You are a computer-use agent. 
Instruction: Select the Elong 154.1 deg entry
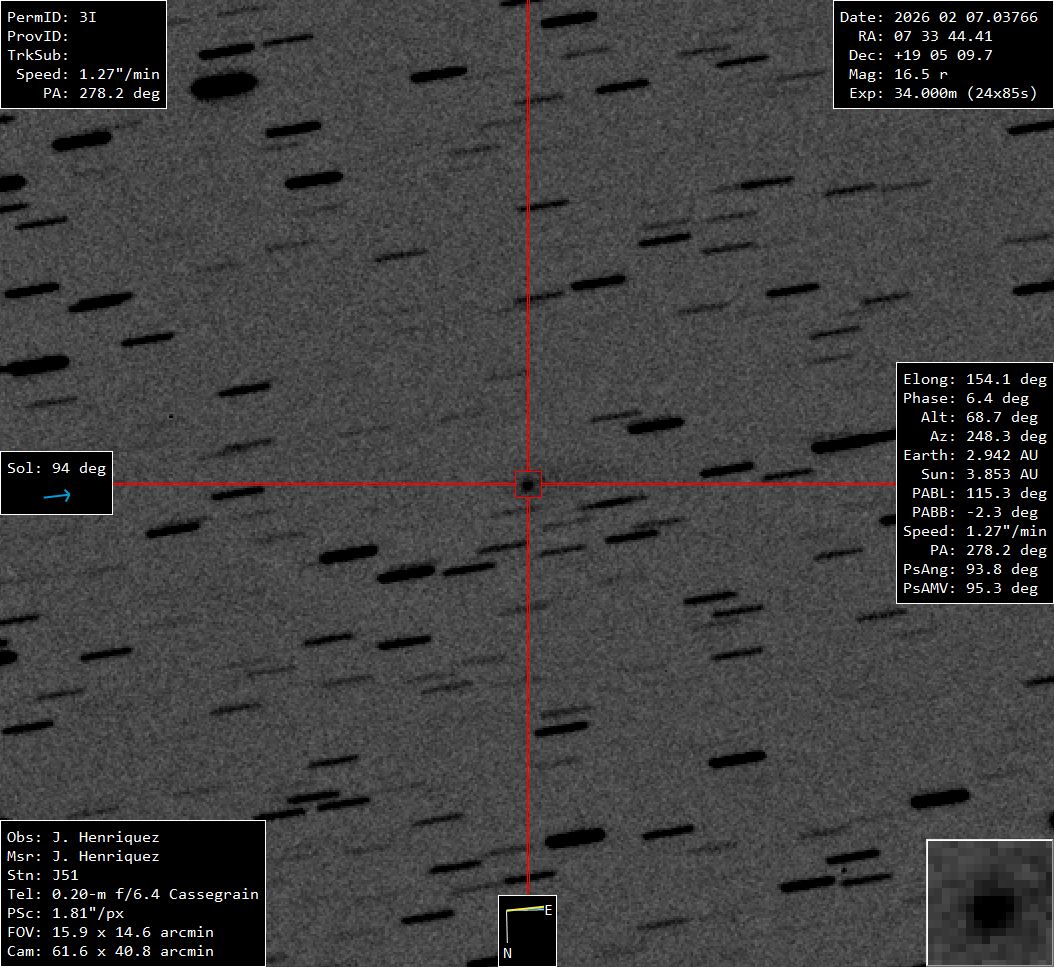point(974,379)
